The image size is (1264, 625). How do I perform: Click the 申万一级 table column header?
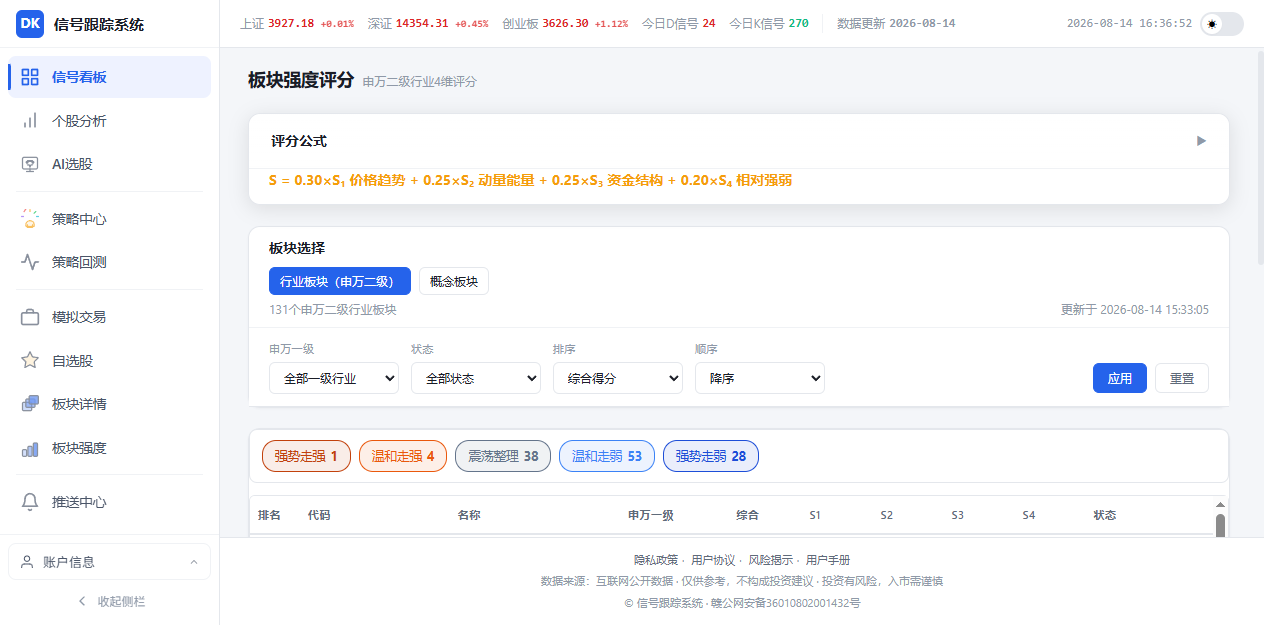[x=651, y=515]
